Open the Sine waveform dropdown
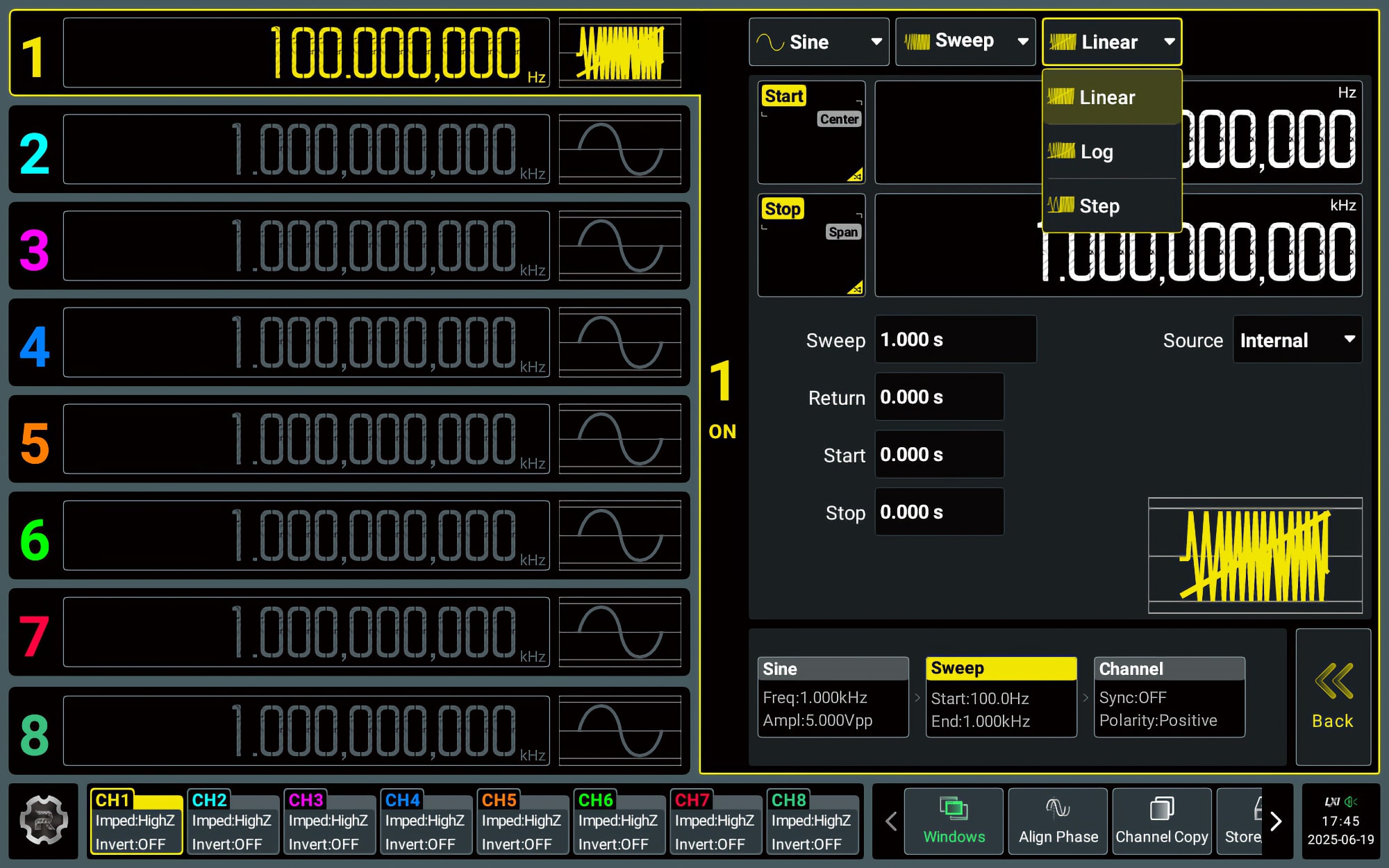Image resolution: width=1389 pixels, height=868 pixels. (x=819, y=42)
